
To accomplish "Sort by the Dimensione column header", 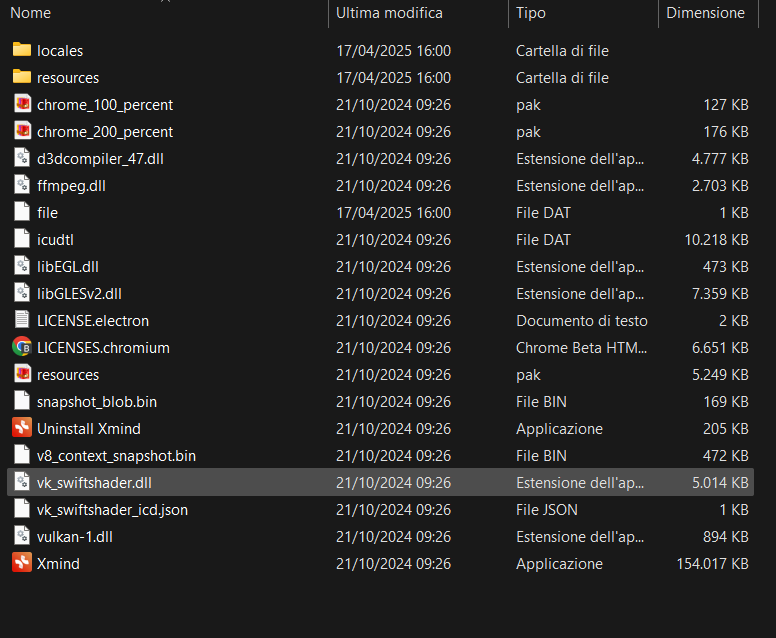I will (x=708, y=13).
